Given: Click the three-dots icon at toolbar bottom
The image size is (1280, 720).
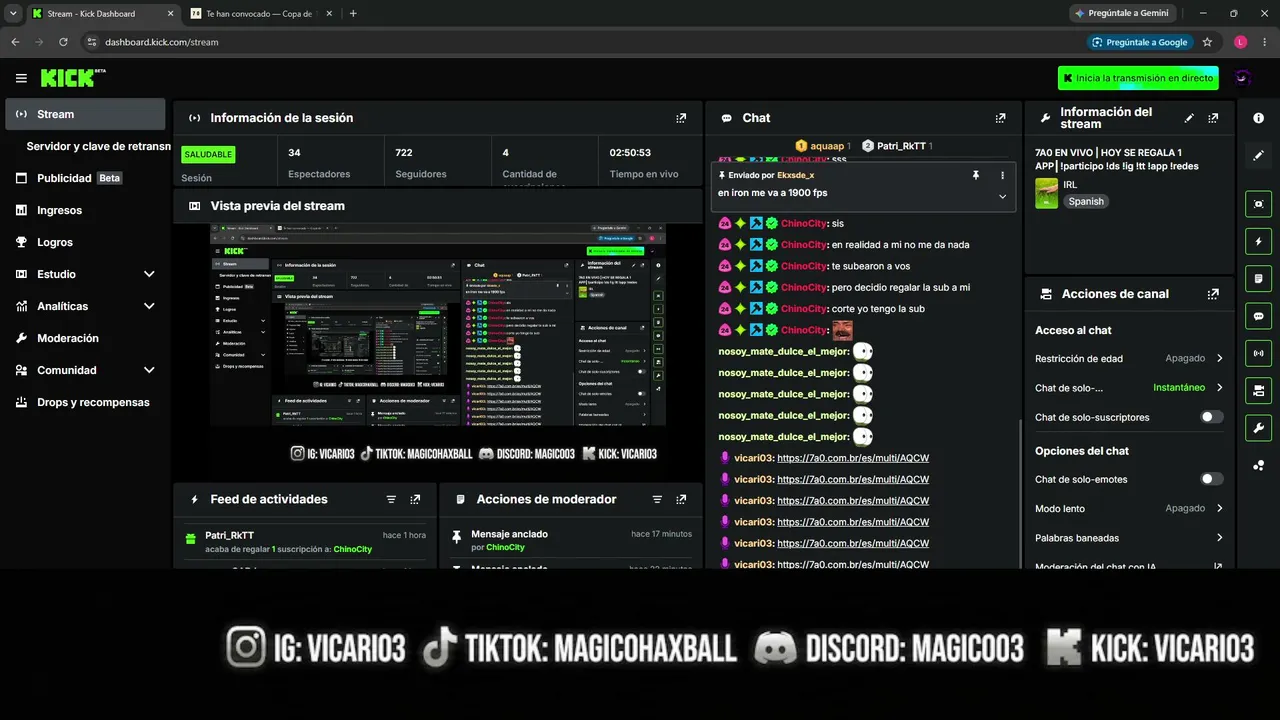Looking at the screenshot, I should click(1258, 465).
